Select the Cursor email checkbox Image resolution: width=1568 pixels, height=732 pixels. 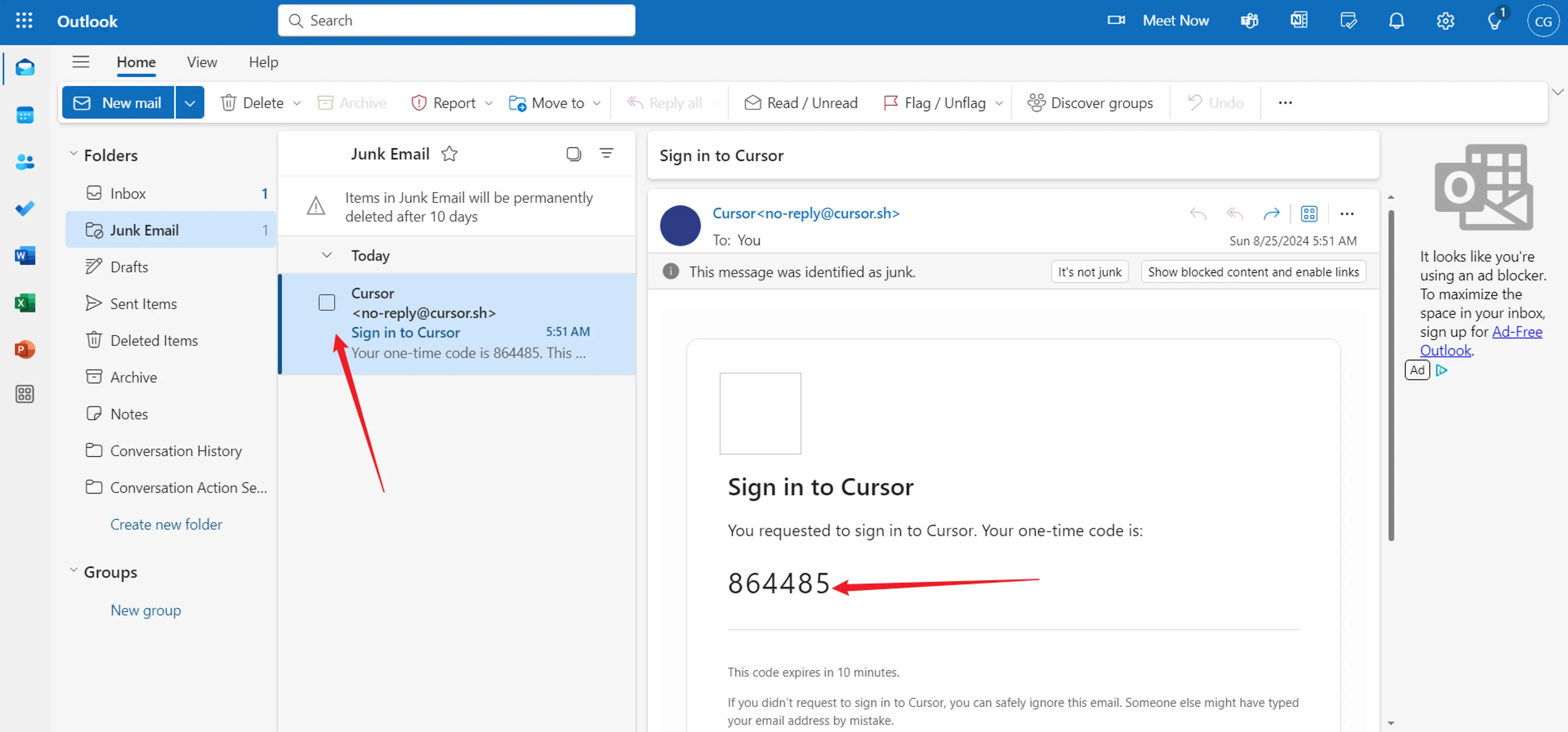coord(327,302)
